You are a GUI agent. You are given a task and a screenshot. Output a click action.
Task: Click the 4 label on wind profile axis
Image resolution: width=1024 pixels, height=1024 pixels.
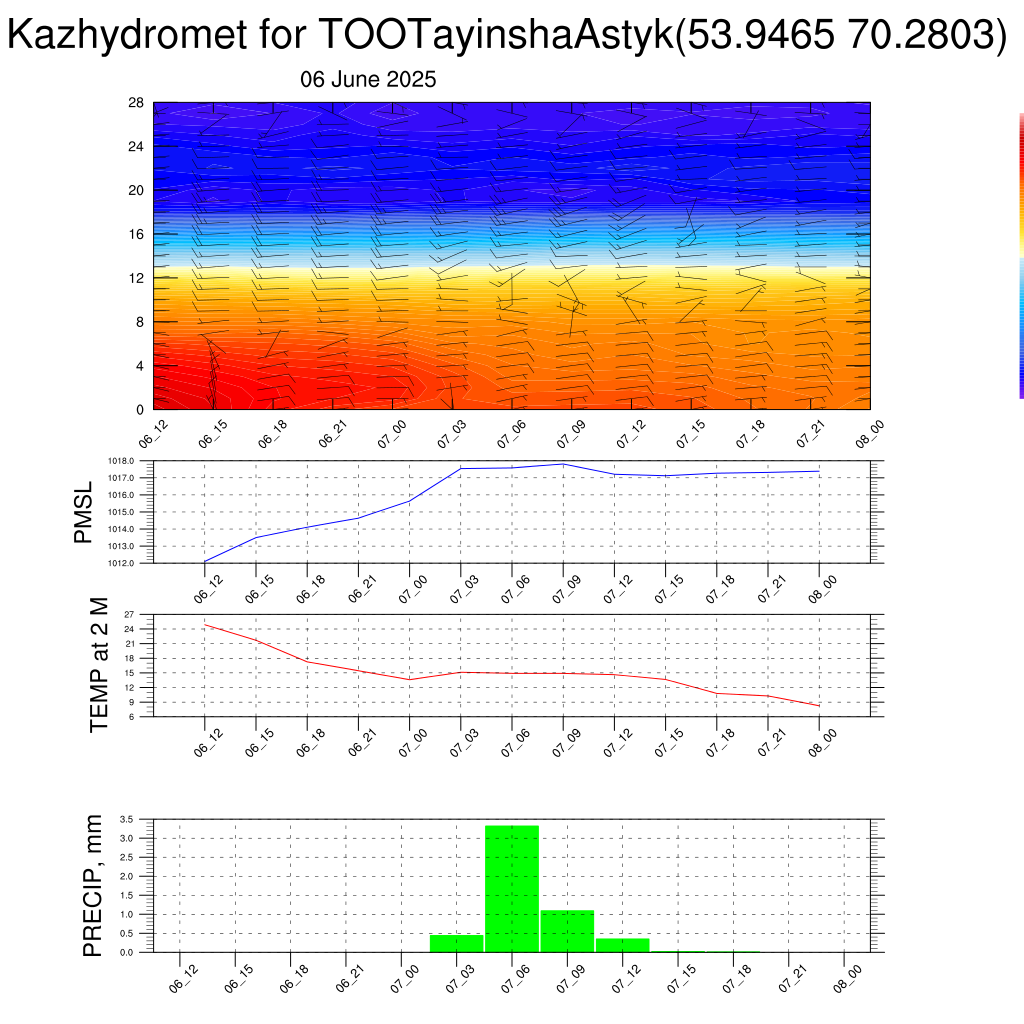click(140, 366)
